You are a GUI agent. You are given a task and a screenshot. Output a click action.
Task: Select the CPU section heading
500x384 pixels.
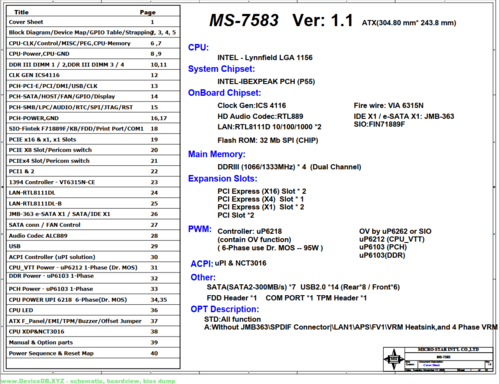198,47
